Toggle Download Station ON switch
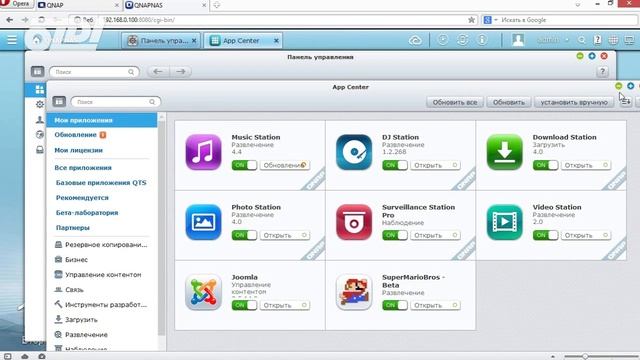 click(x=545, y=165)
